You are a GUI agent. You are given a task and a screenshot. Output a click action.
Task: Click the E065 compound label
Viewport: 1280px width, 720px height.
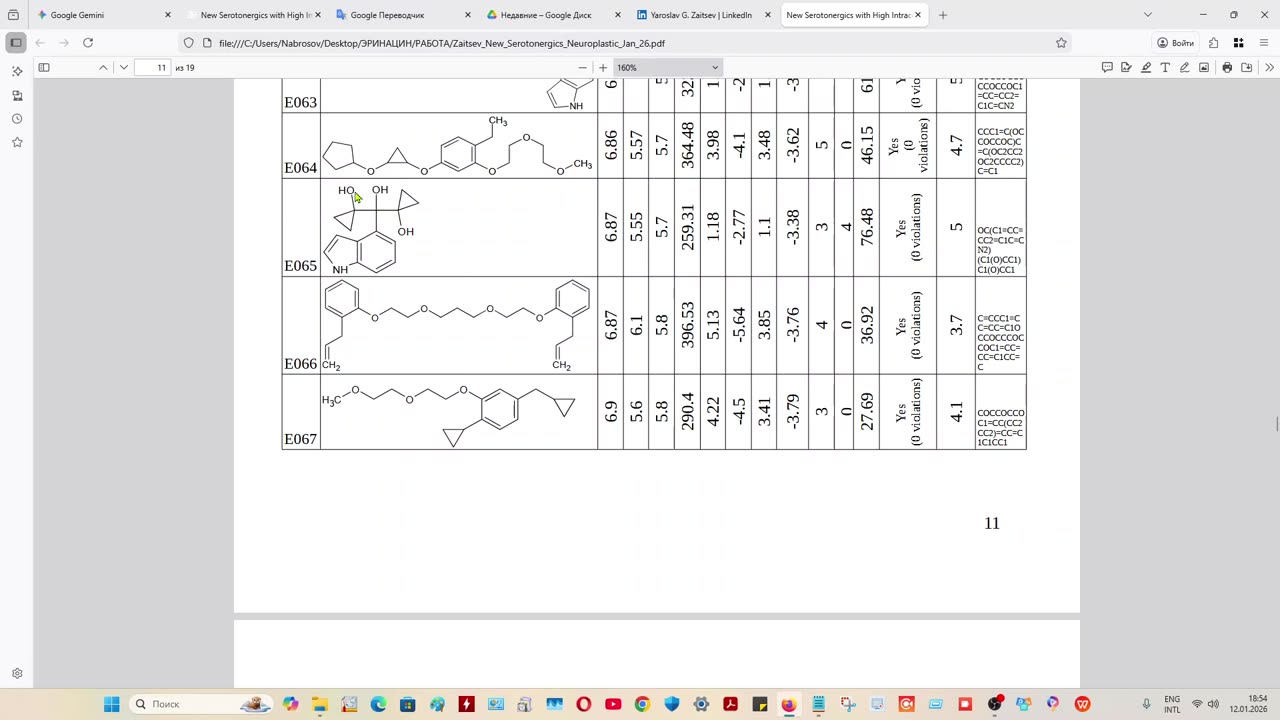tap(301, 266)
